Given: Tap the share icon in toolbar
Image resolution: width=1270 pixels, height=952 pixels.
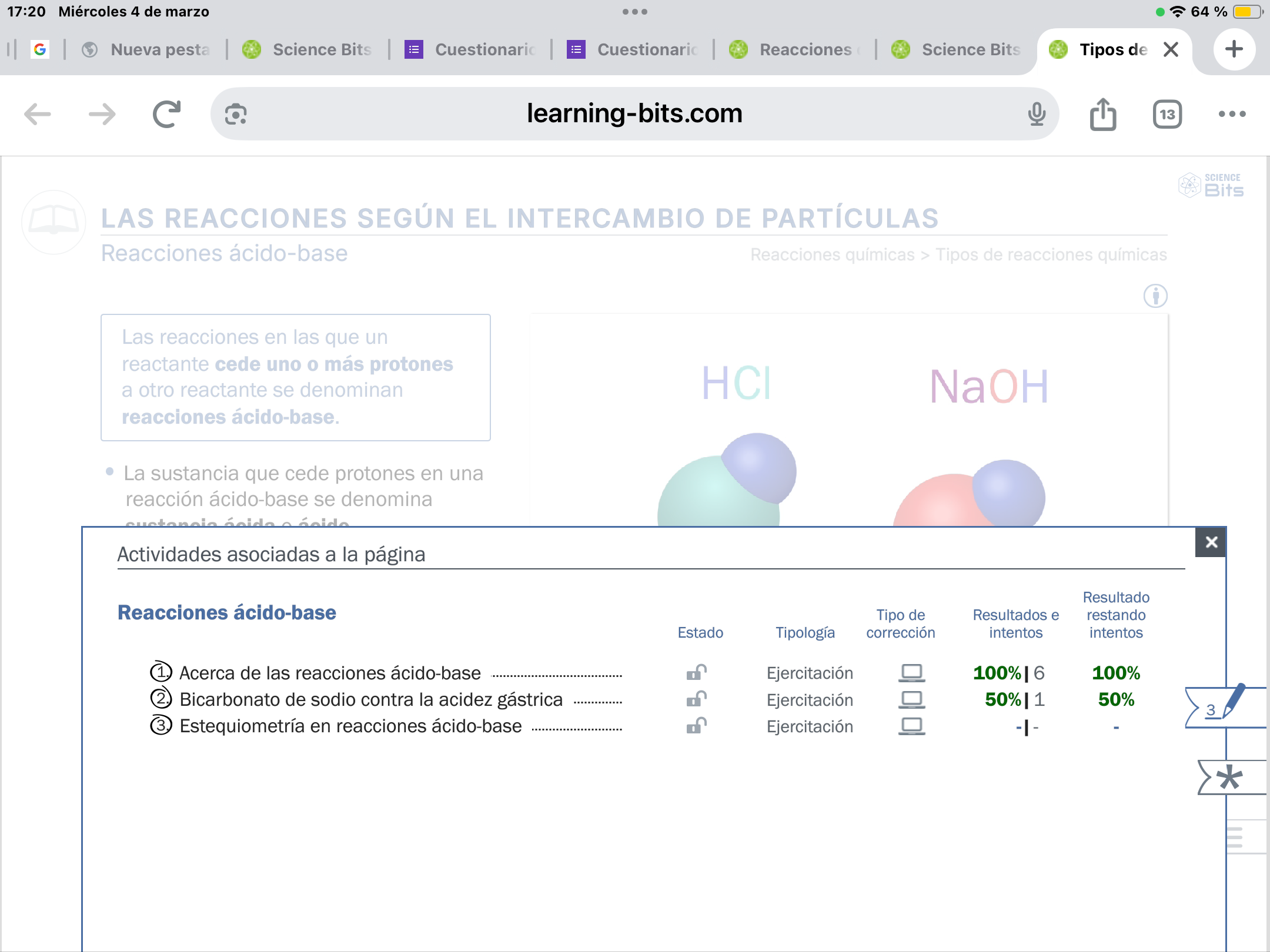Looking at the screenshot, I should [x=1102, y=114].
